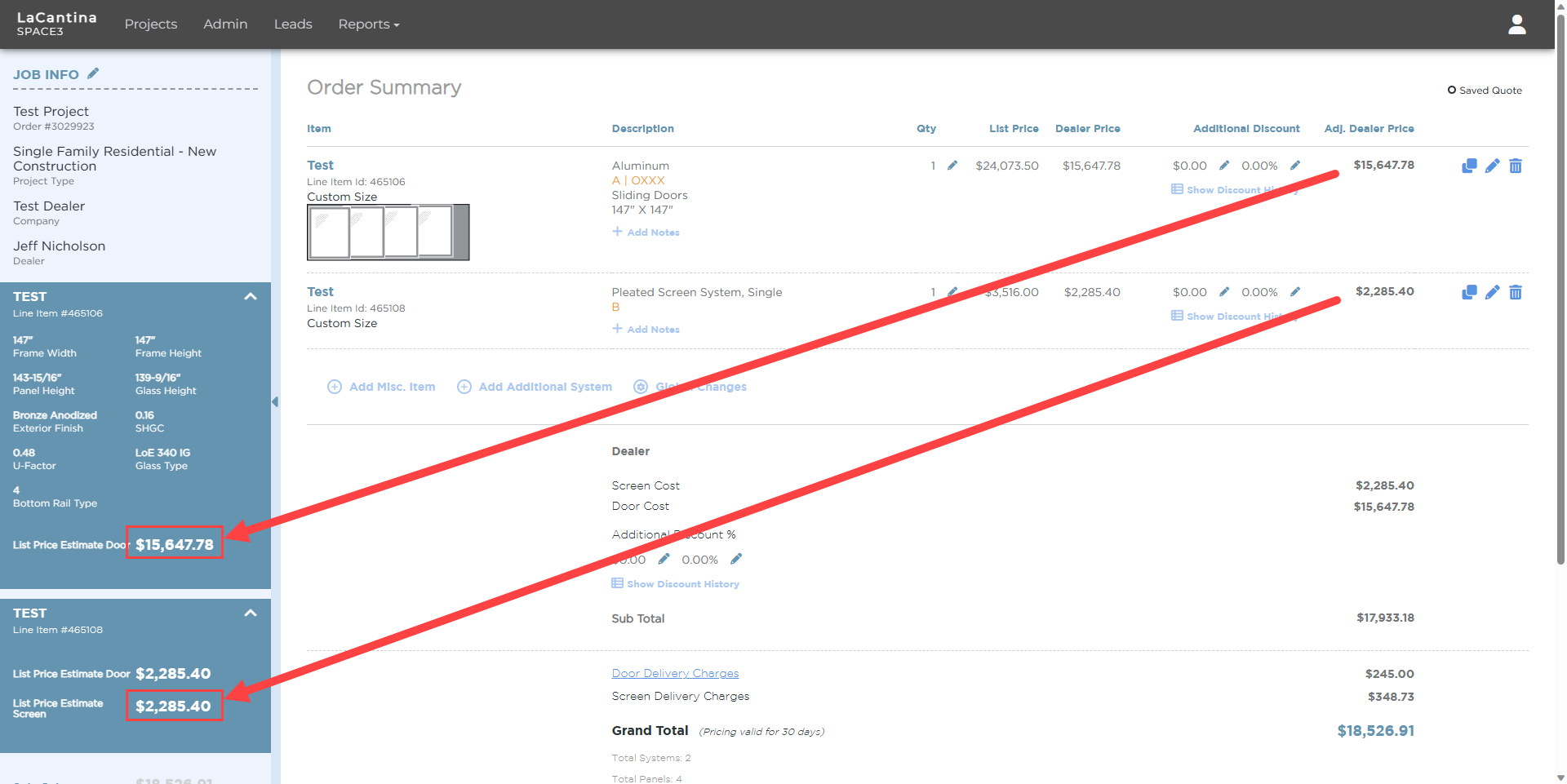Duplicate the Pleated Screen System line item

(x=1469, y=292)
